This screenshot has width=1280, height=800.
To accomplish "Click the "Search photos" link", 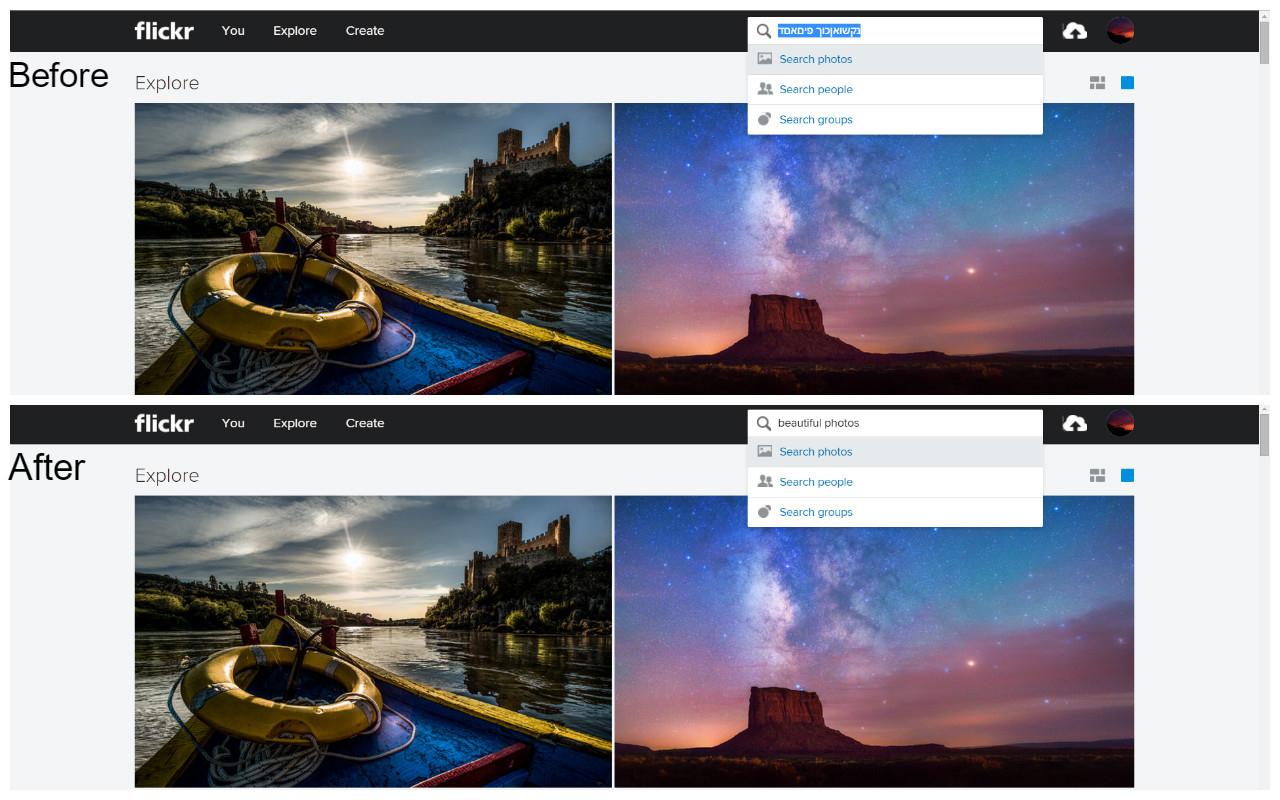I will point(815,58).
